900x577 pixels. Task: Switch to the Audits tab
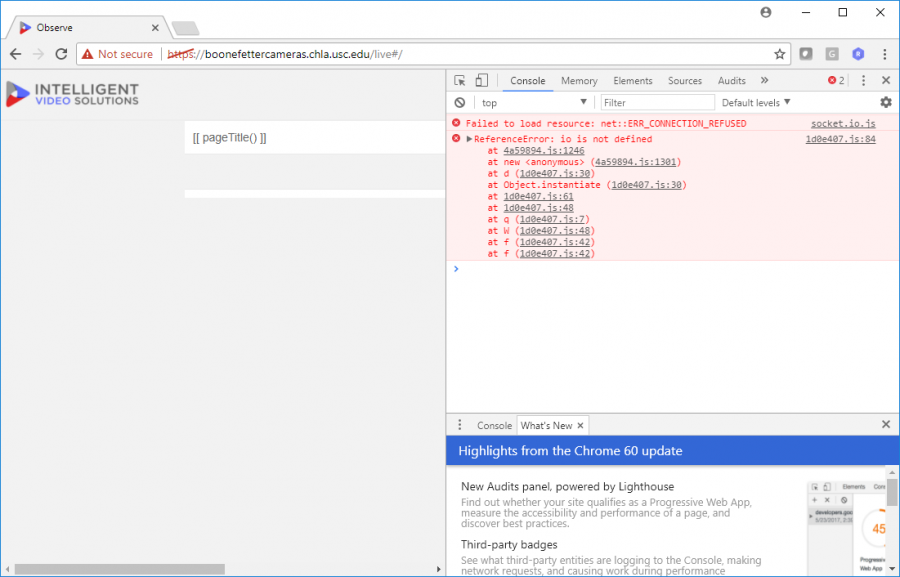click(x=731, y=81)
